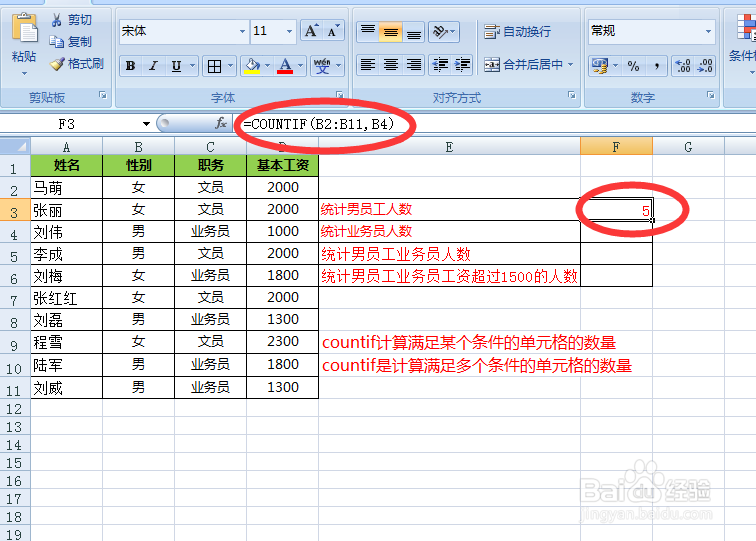Align text right

(x=414, y=65)
